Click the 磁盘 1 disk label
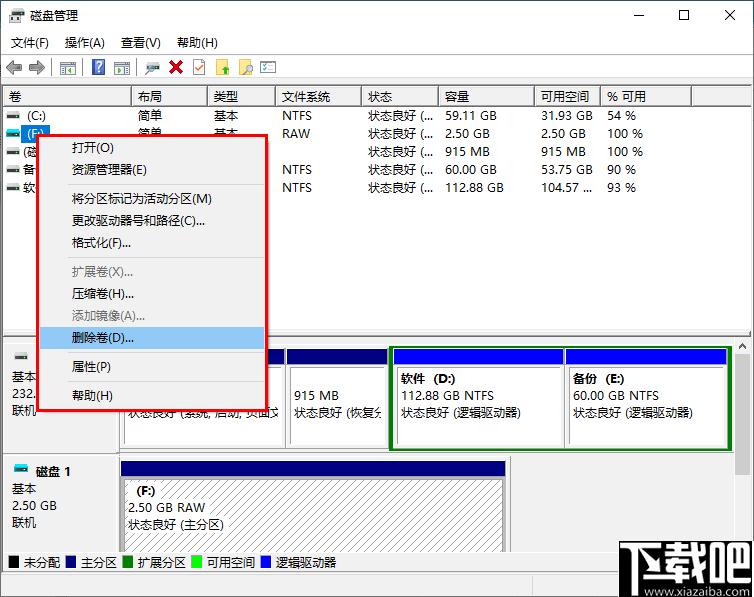 click(53, 472)
